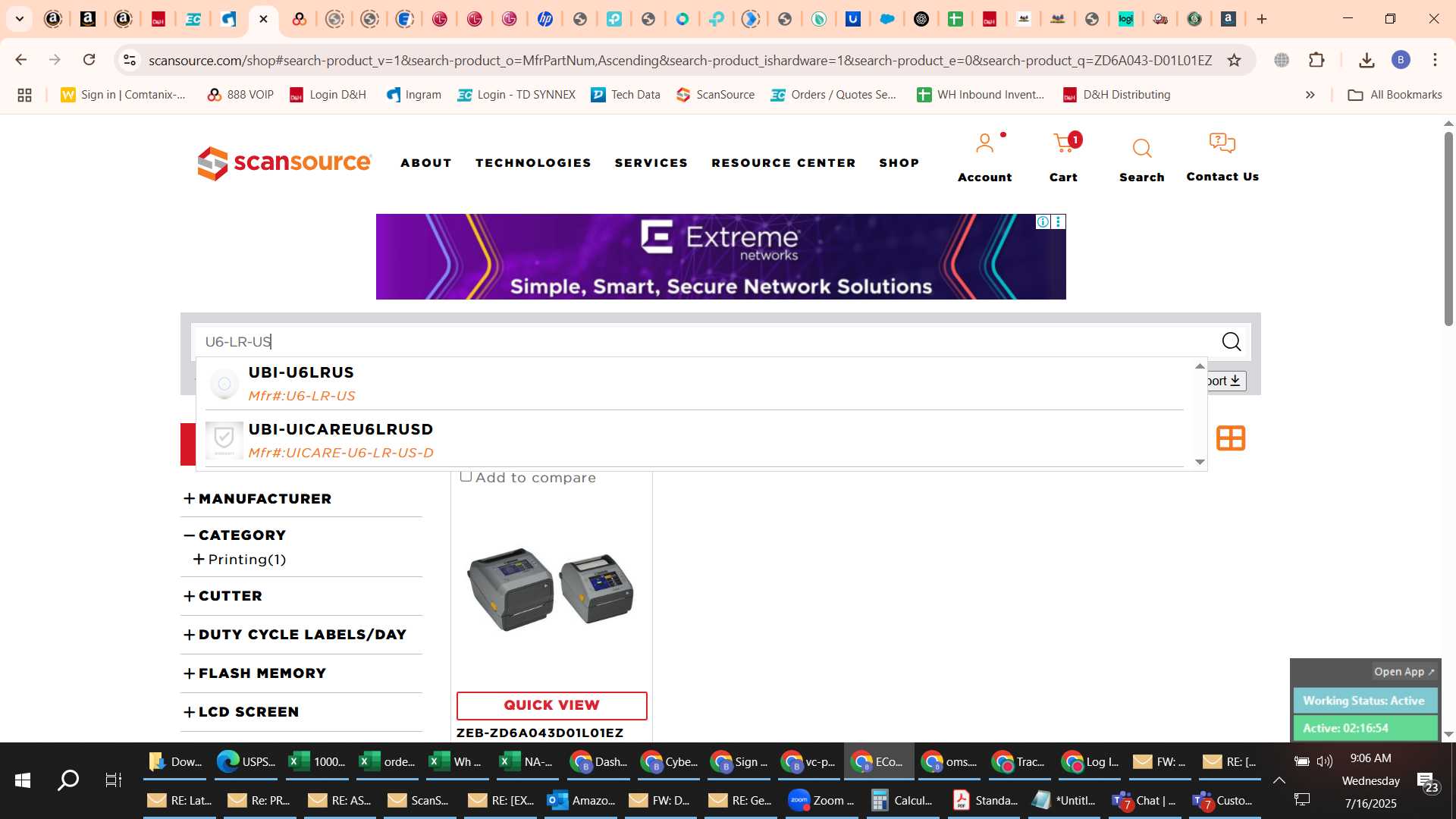
Task: Switch to grid view icon
Action: point(1231,438)
